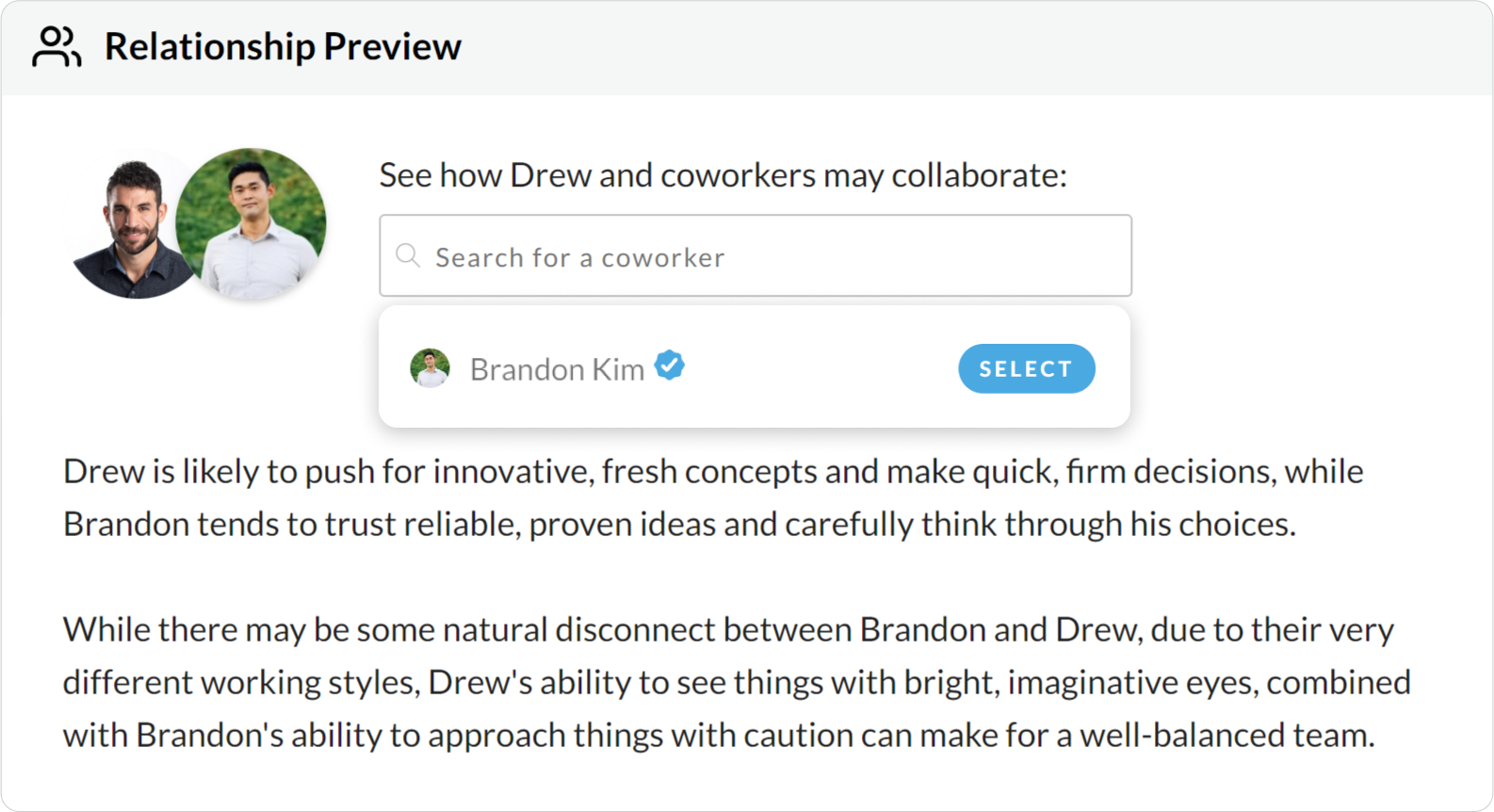
Task: Click the line starting 'While there may be'
Action: 728,629
